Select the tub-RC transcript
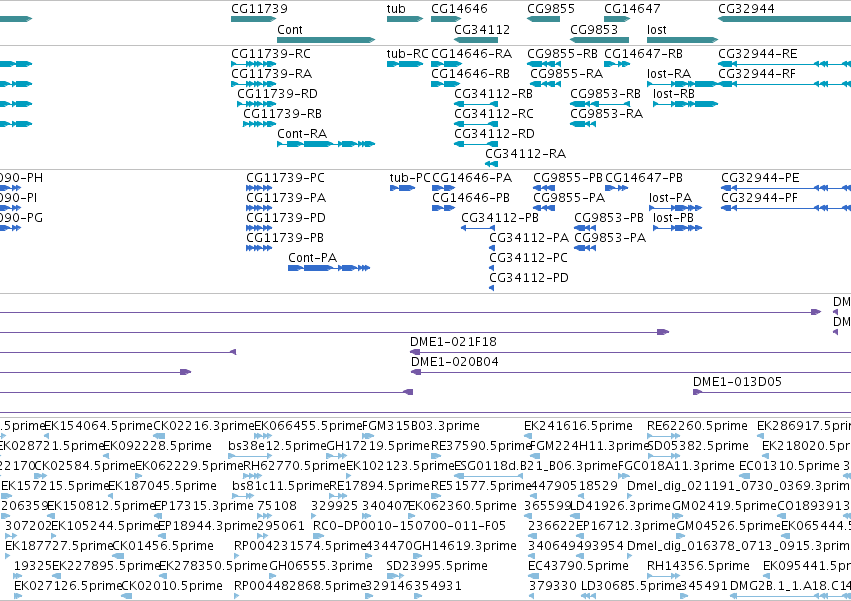This screenshot has height=601, width=851. (x=405, y=64)
